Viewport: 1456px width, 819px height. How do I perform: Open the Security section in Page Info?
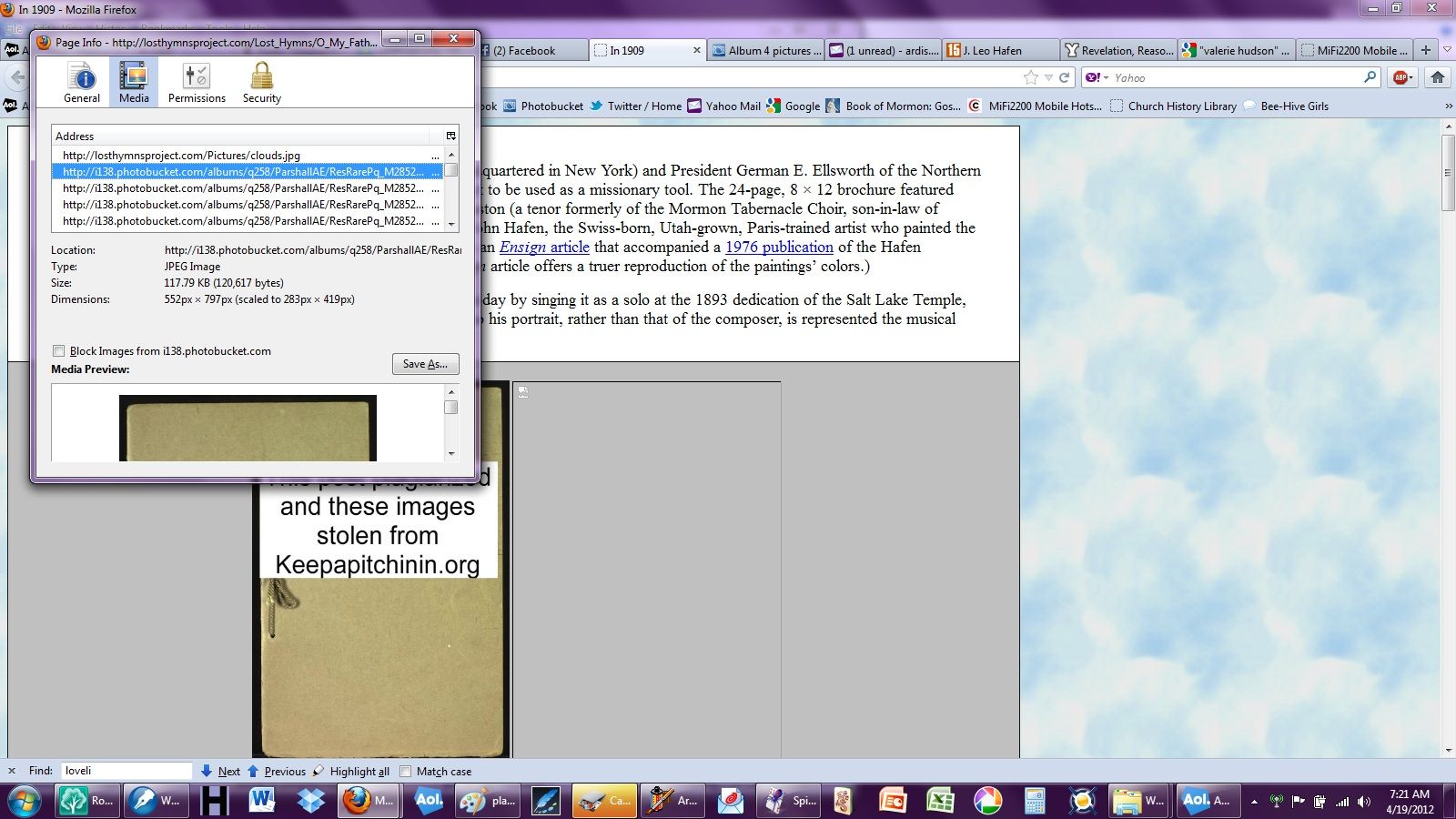click(x=262, y=82)
